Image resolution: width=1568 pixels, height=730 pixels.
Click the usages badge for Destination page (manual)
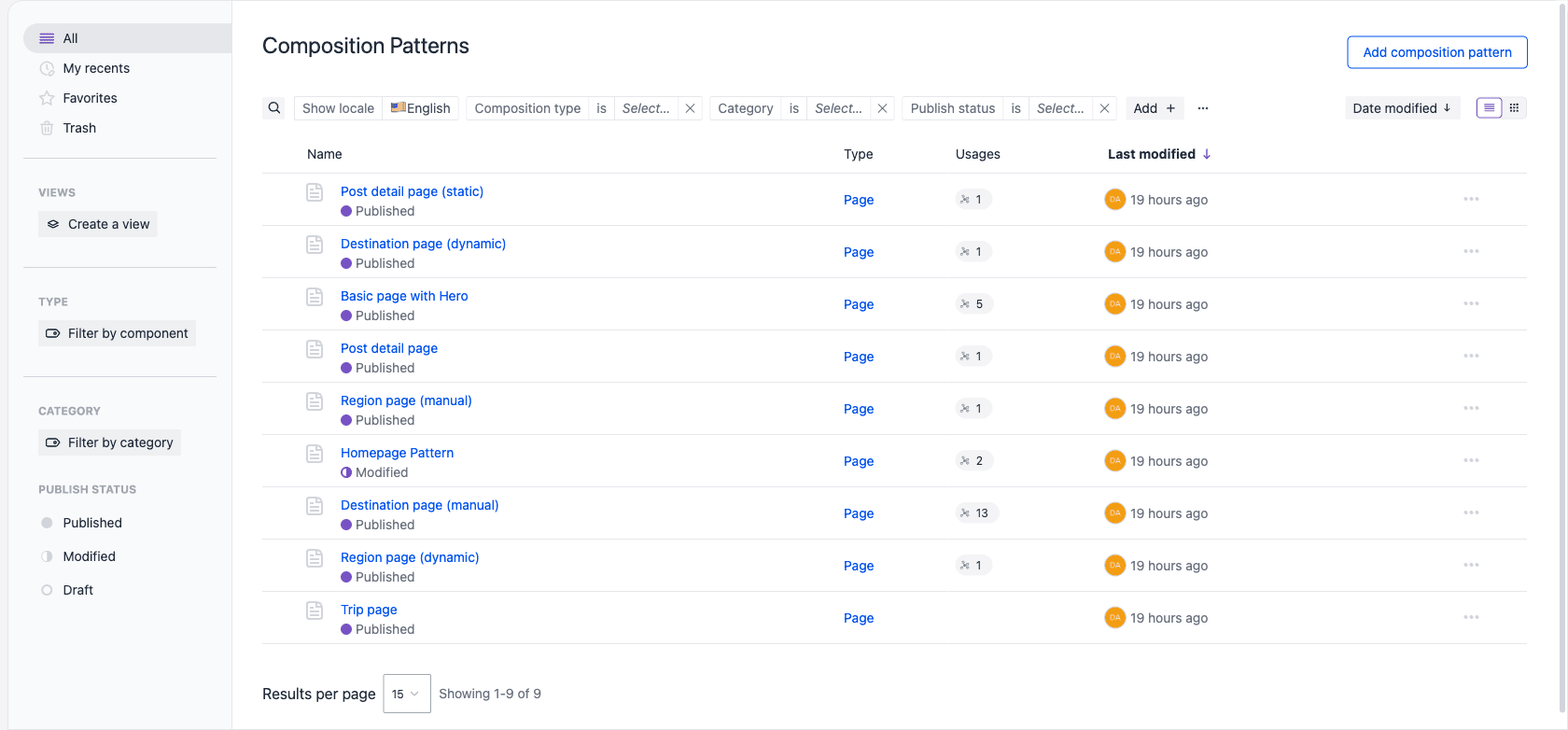click(x=976, y=512)
